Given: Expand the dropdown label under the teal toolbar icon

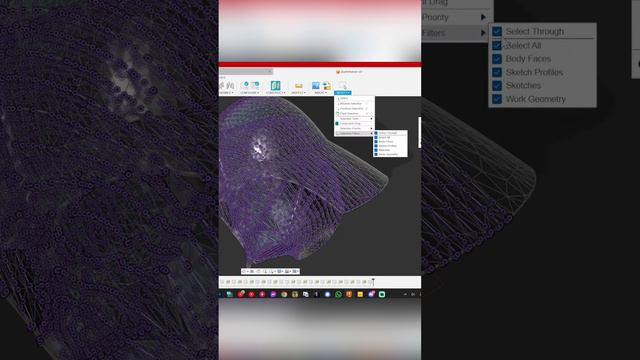Looking at the screenshot, I should pos(276,93).
